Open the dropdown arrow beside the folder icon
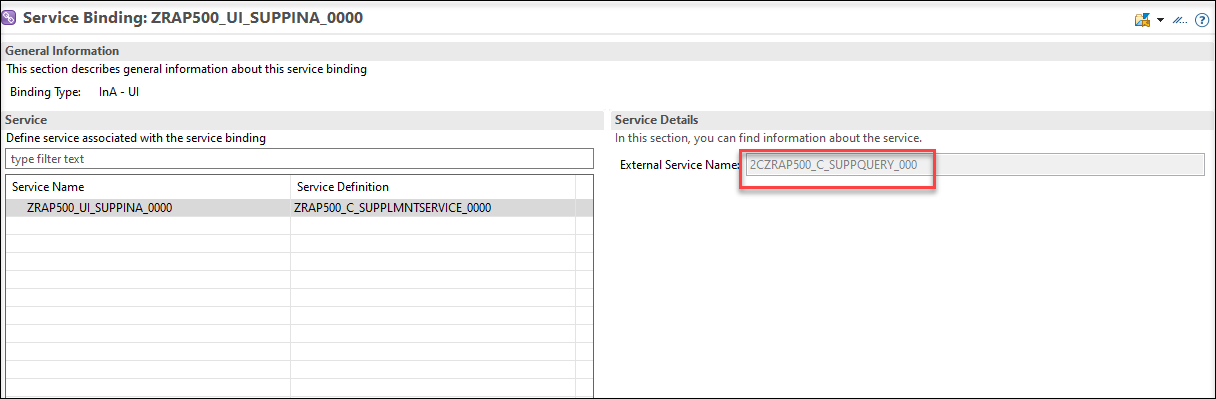The height and width of the screenshot is (399, 1216). point(1160,20)
